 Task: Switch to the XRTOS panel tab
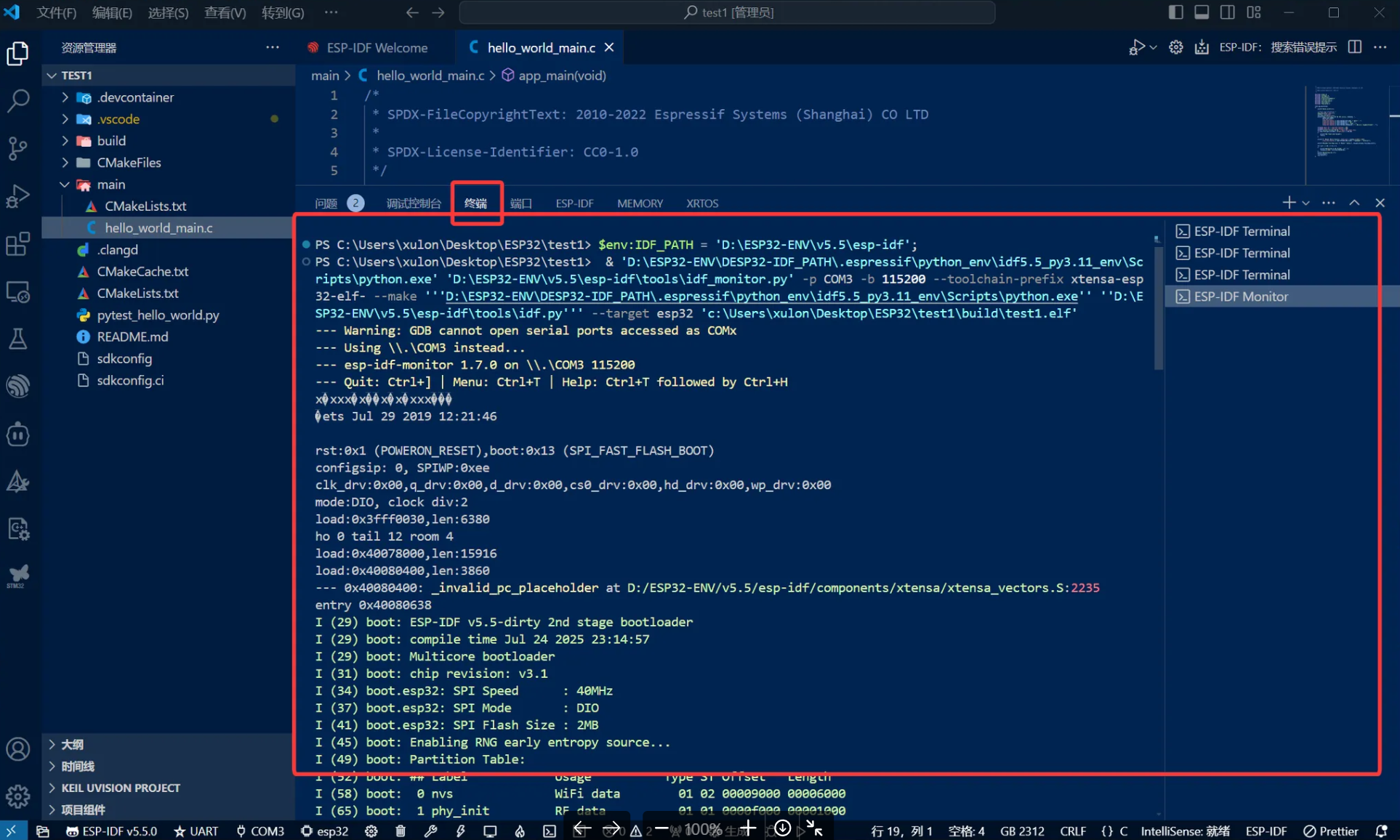point(702,203)
